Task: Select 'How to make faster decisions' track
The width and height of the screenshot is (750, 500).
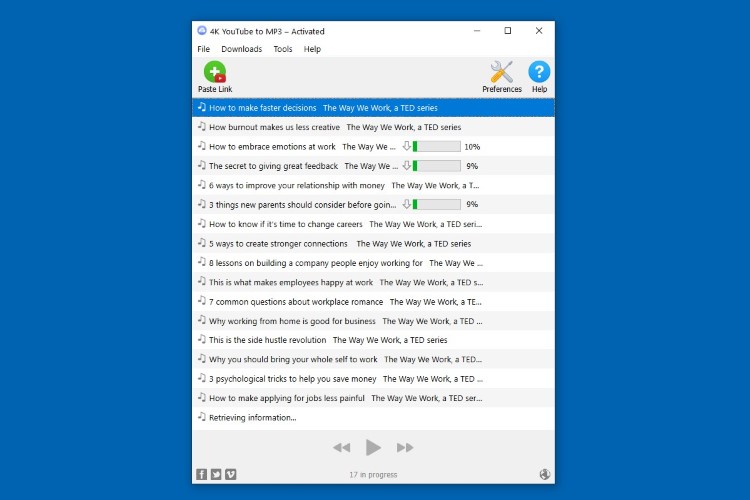Action: (263, 108)
